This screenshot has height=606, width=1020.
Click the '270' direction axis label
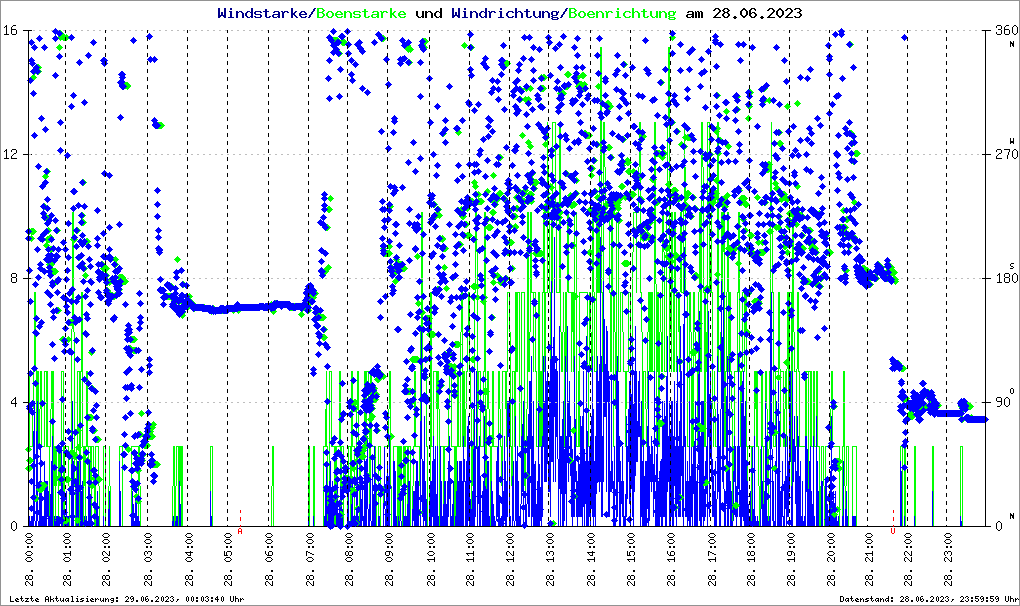[x=1007, y=155]
